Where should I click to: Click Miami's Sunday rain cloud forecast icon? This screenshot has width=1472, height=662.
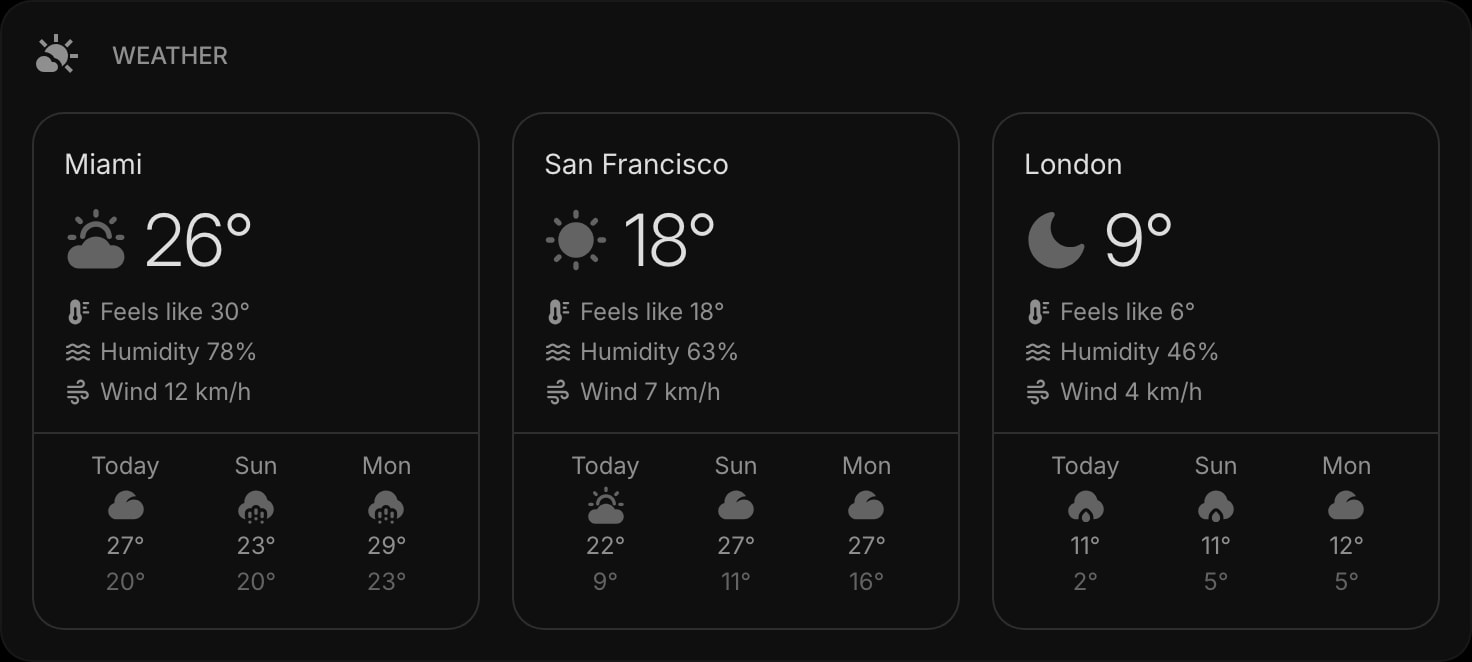pyautogui.click(x=256, y=507)
